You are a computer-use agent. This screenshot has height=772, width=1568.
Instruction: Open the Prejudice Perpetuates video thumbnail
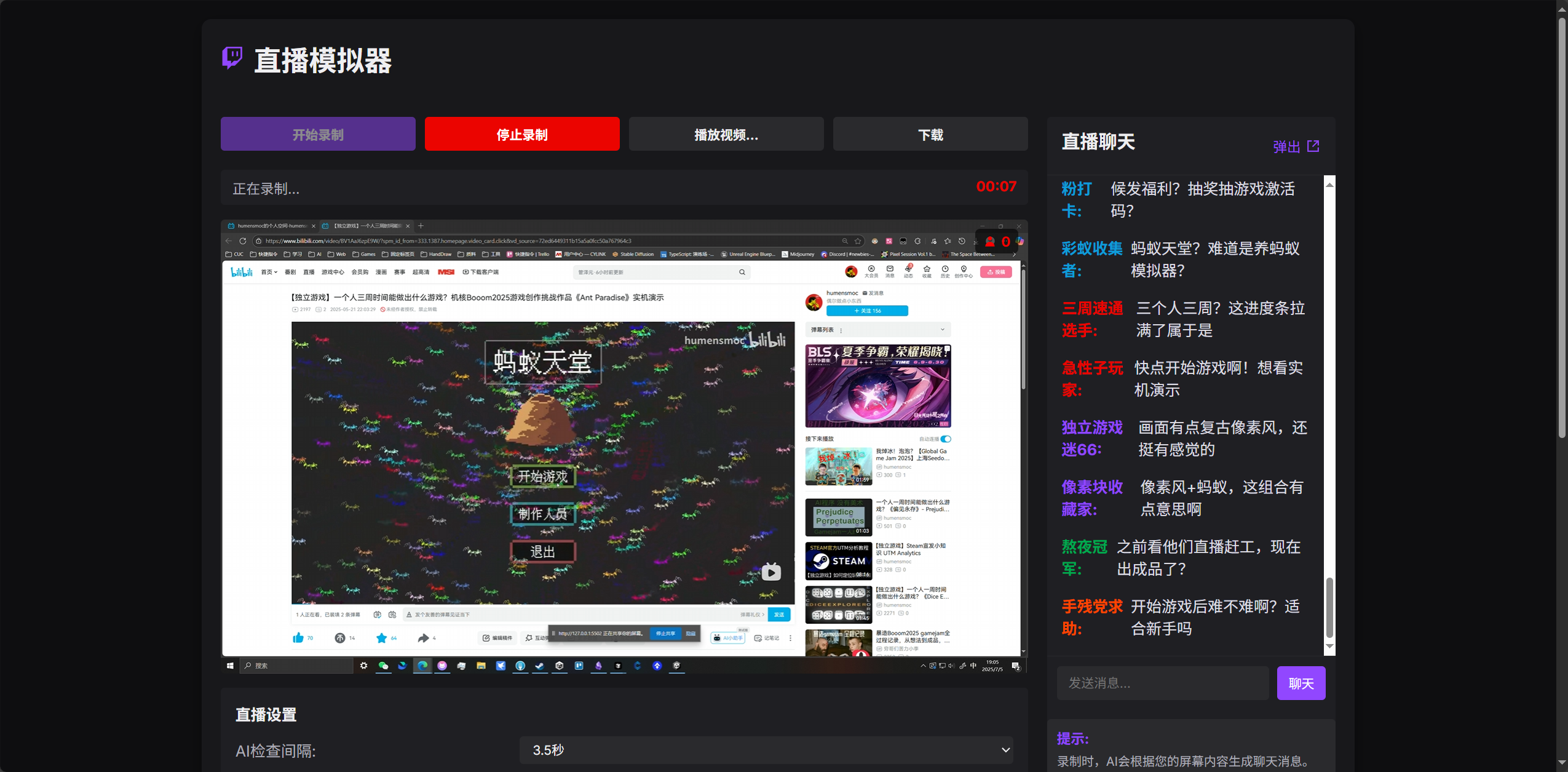pyautogui.click(x=839, y=517)
